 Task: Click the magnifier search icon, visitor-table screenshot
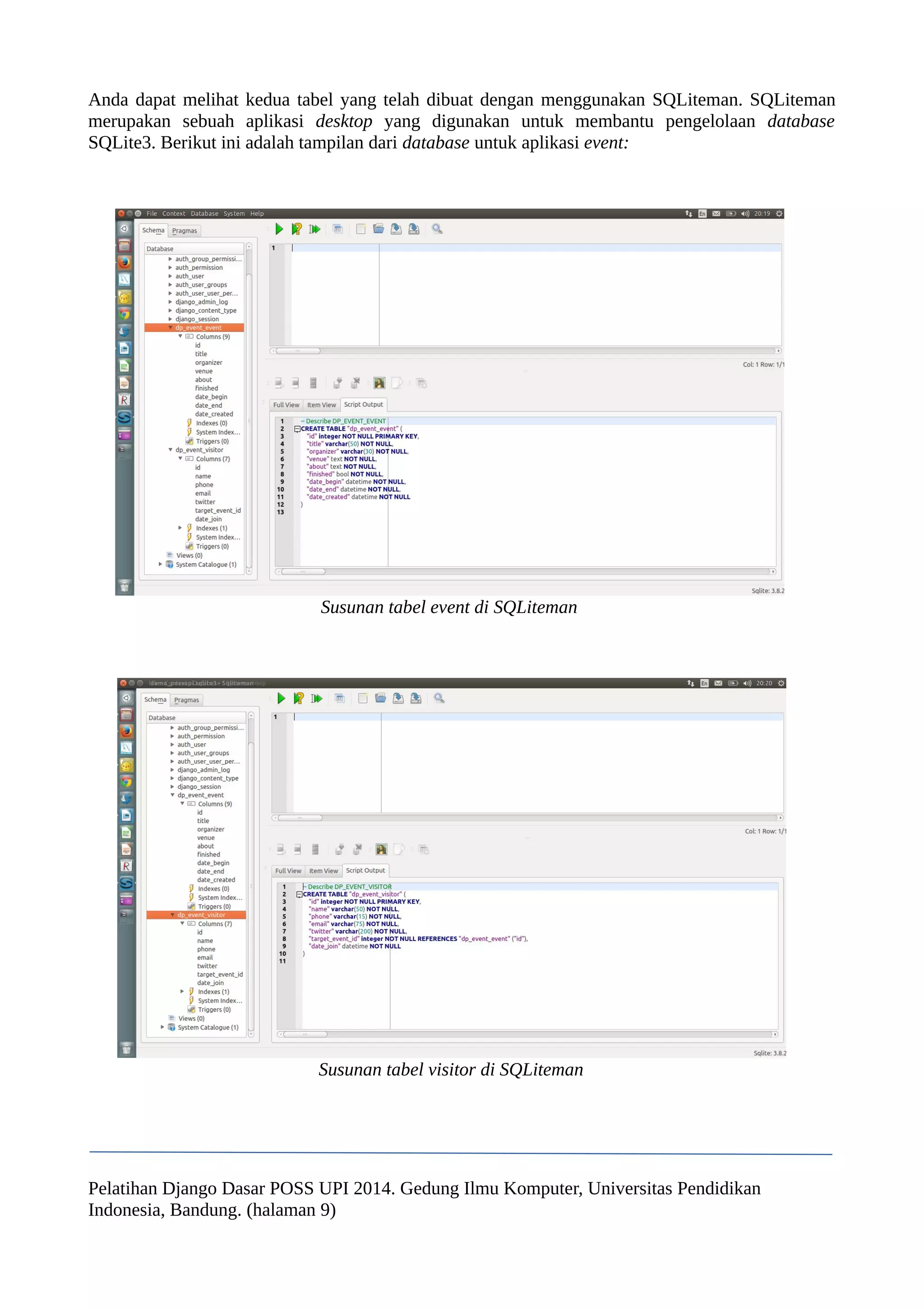(x=439, y=698)
